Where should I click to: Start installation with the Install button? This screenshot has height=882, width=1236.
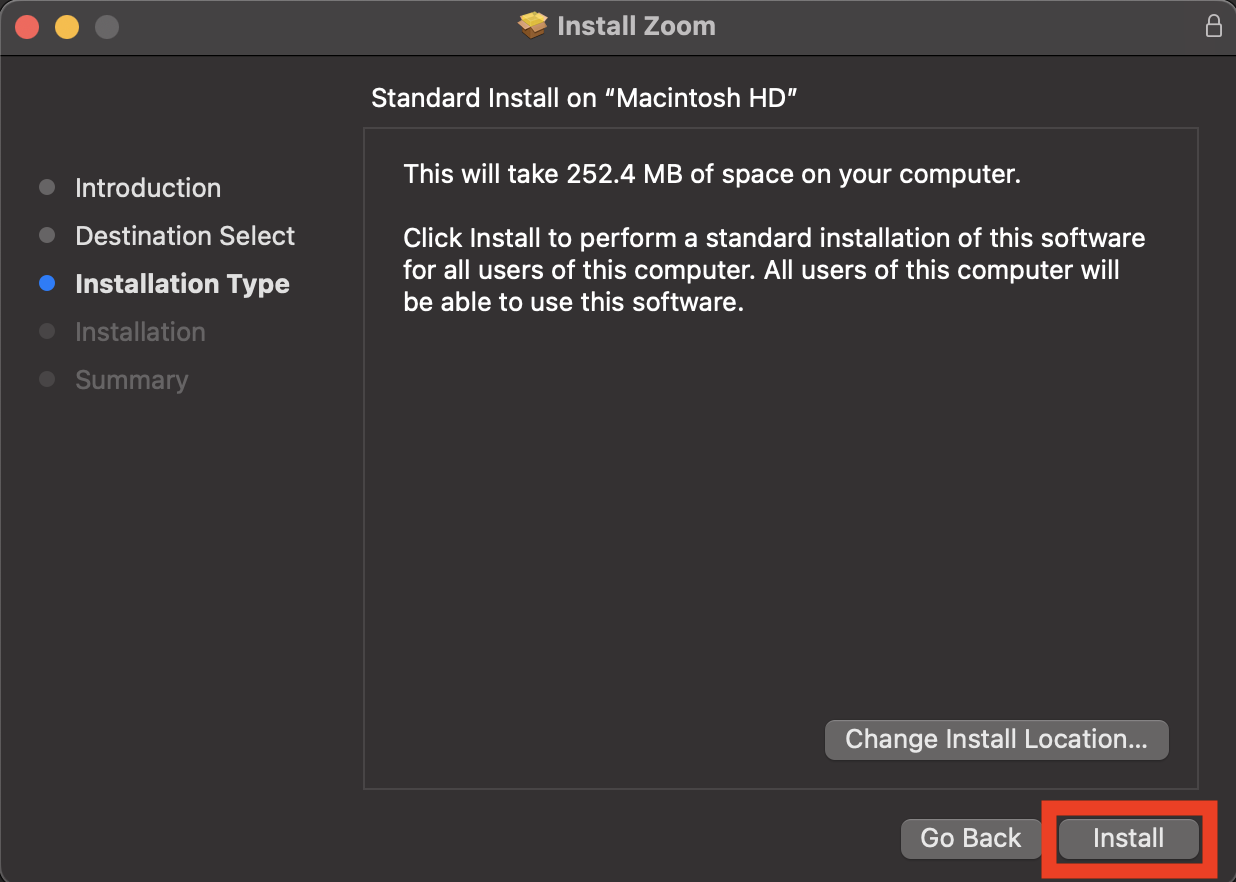coord(1128,839)
